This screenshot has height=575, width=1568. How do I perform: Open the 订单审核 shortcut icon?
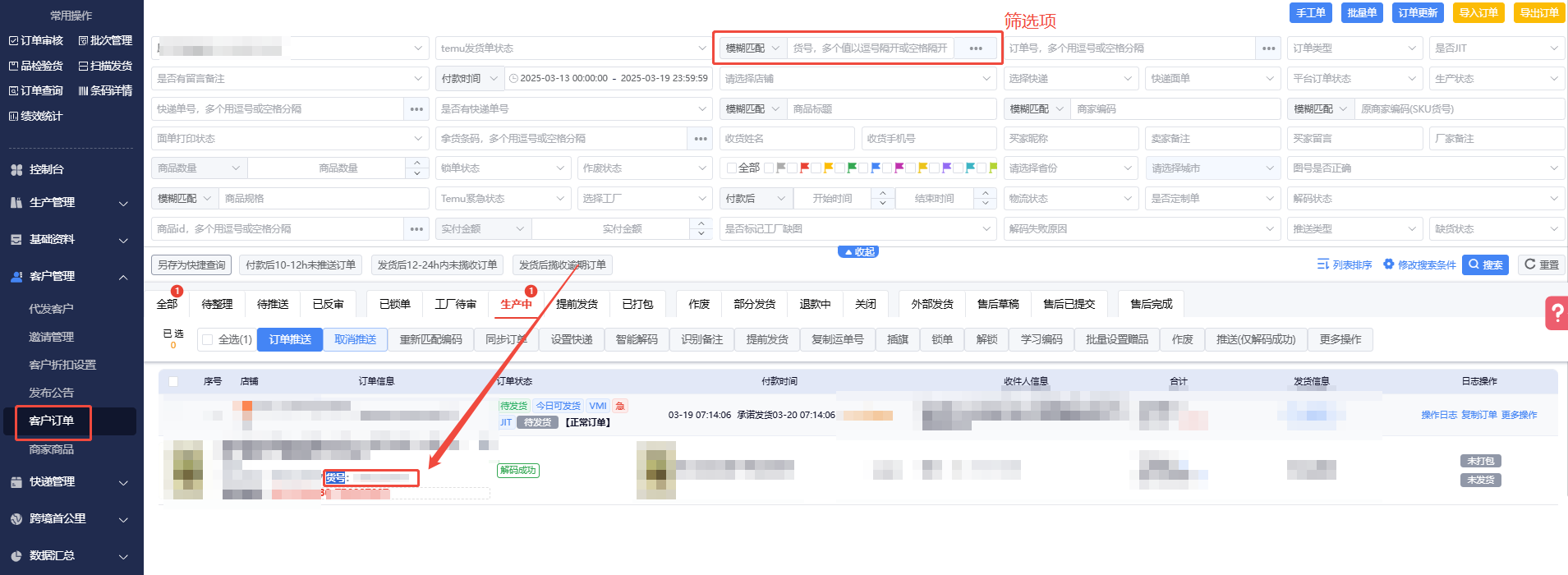click(x=13, y=40)
